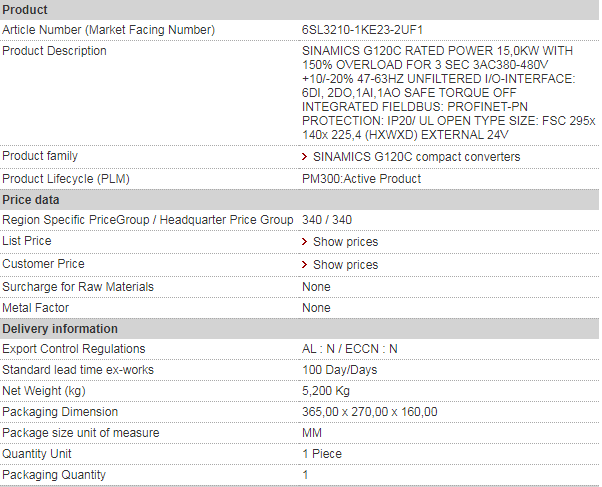602x487 pixels.
Task: Select the AL : N / ECCN : N value
Action: [x=350, y=349]
